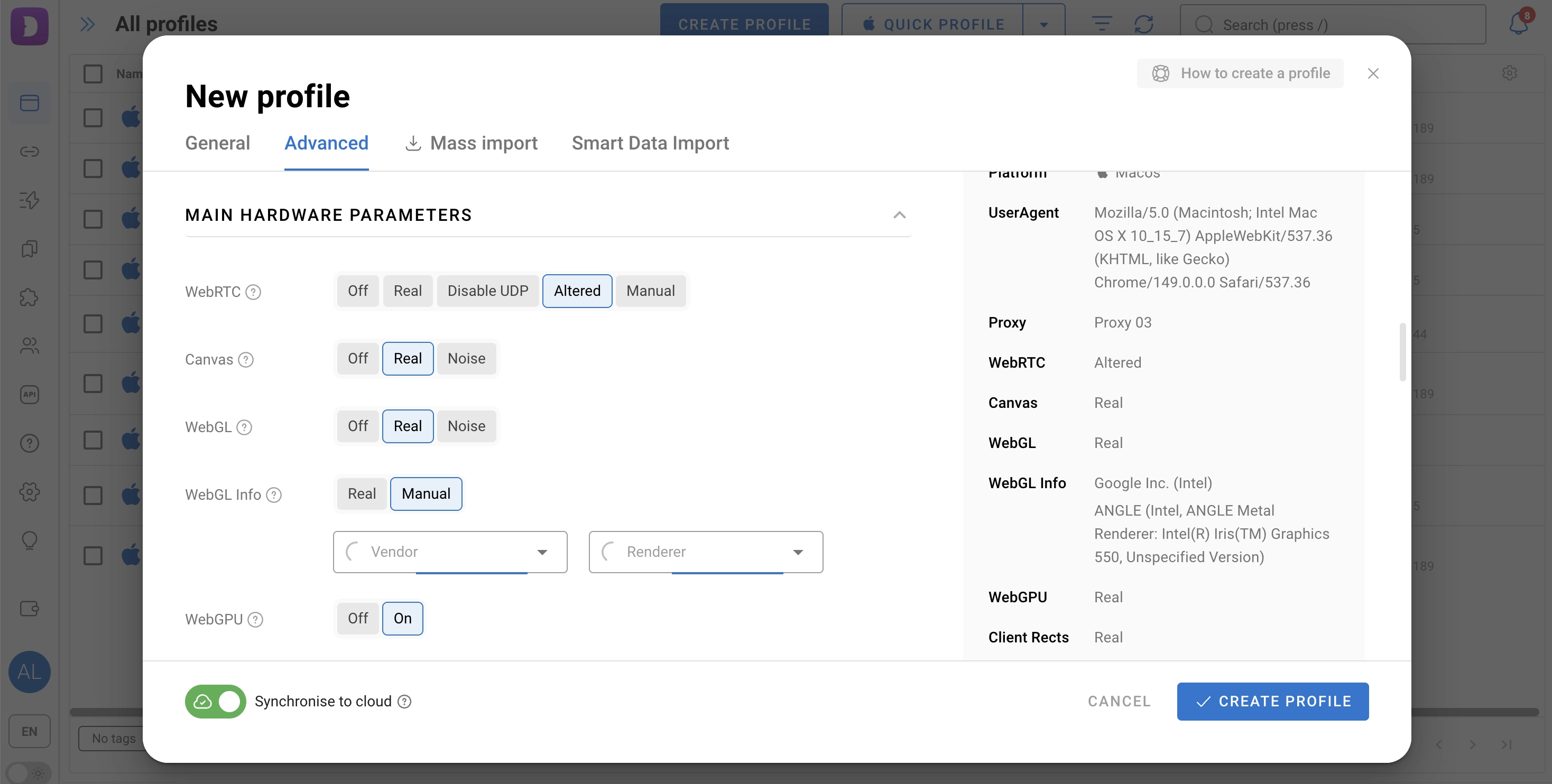
Task: Show WebGL Info help tooltip icon
Action: 273,495
